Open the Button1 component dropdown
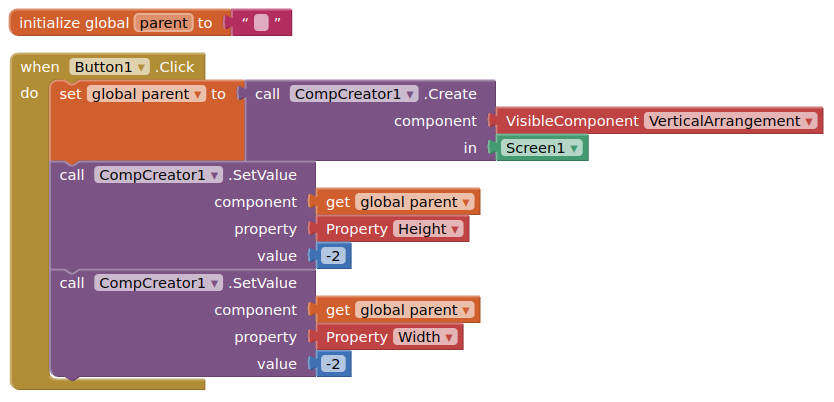The height and width of the screenshot is (402, 834). tap(110, 67)
